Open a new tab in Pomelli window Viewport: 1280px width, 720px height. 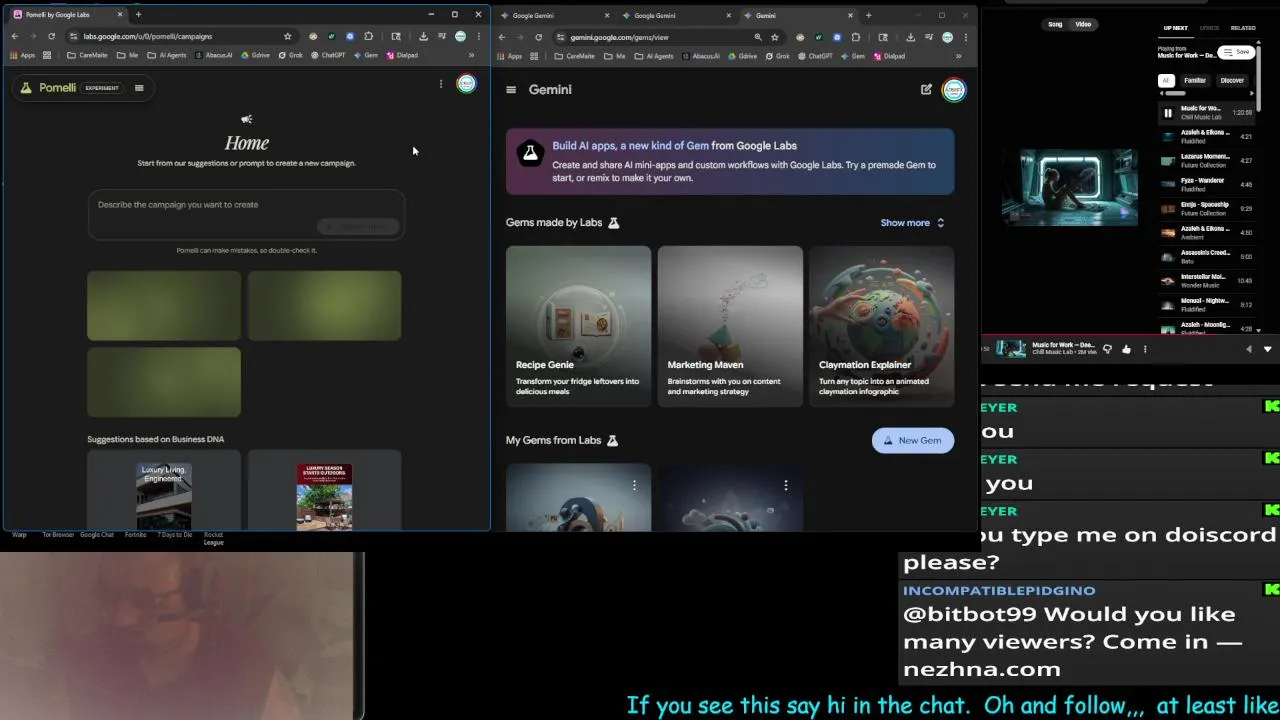coord(138,15)
